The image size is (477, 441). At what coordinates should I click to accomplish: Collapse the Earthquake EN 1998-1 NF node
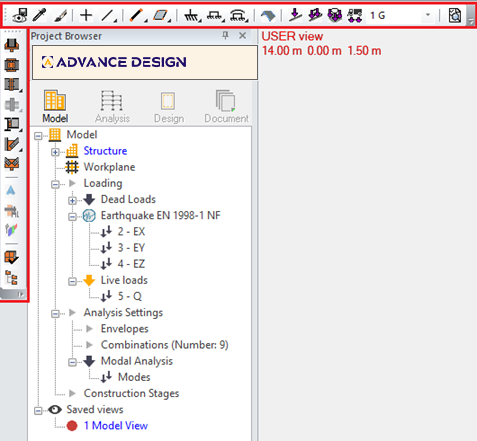72,217
